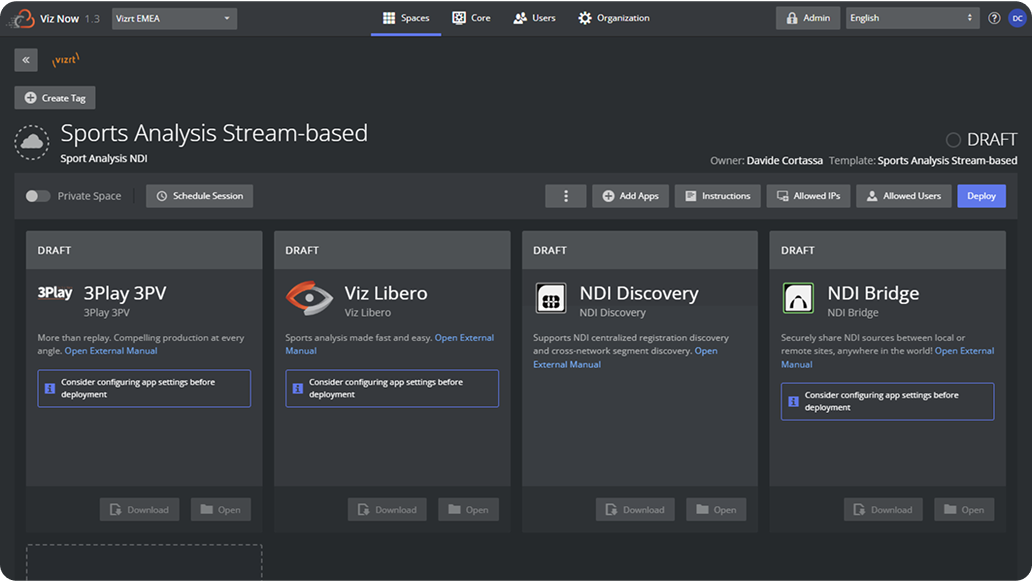Viewport: 1032px width, 581px height.
Task: Click Download on the NDI Bridge card
Action: [x=883, y=509]
